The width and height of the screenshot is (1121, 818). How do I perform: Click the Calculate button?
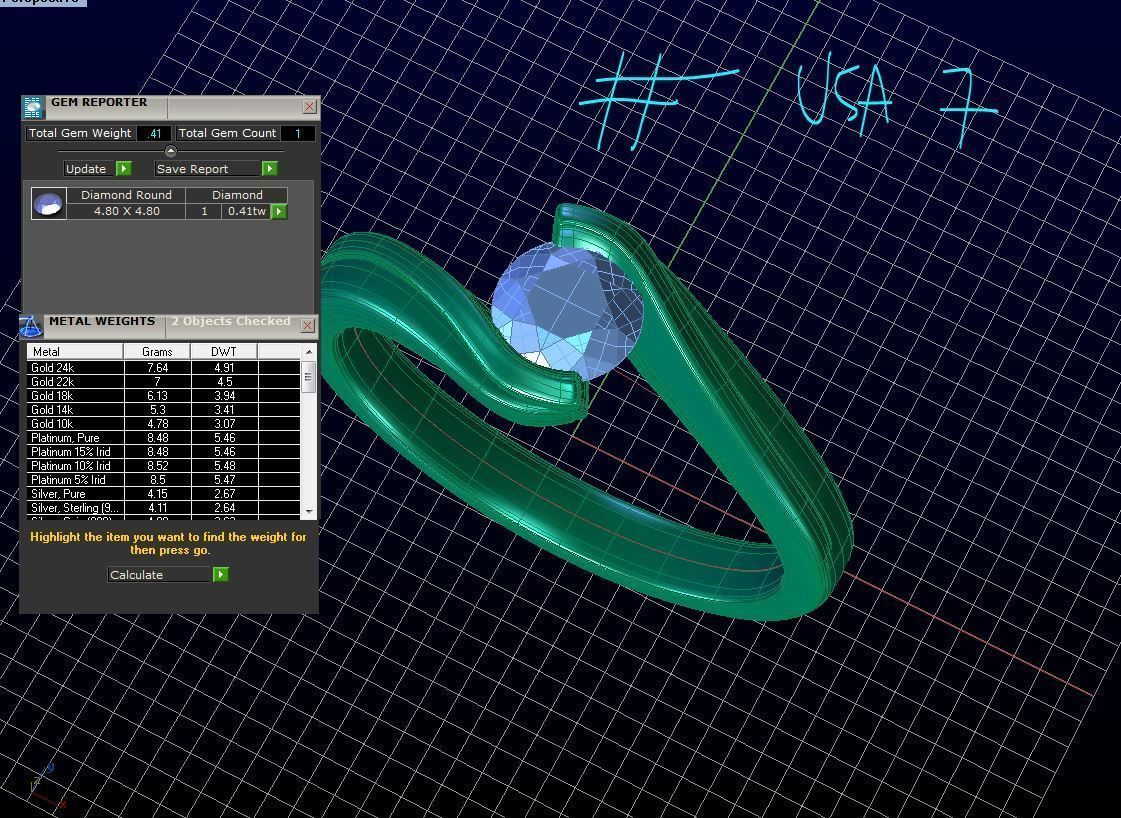160,574
